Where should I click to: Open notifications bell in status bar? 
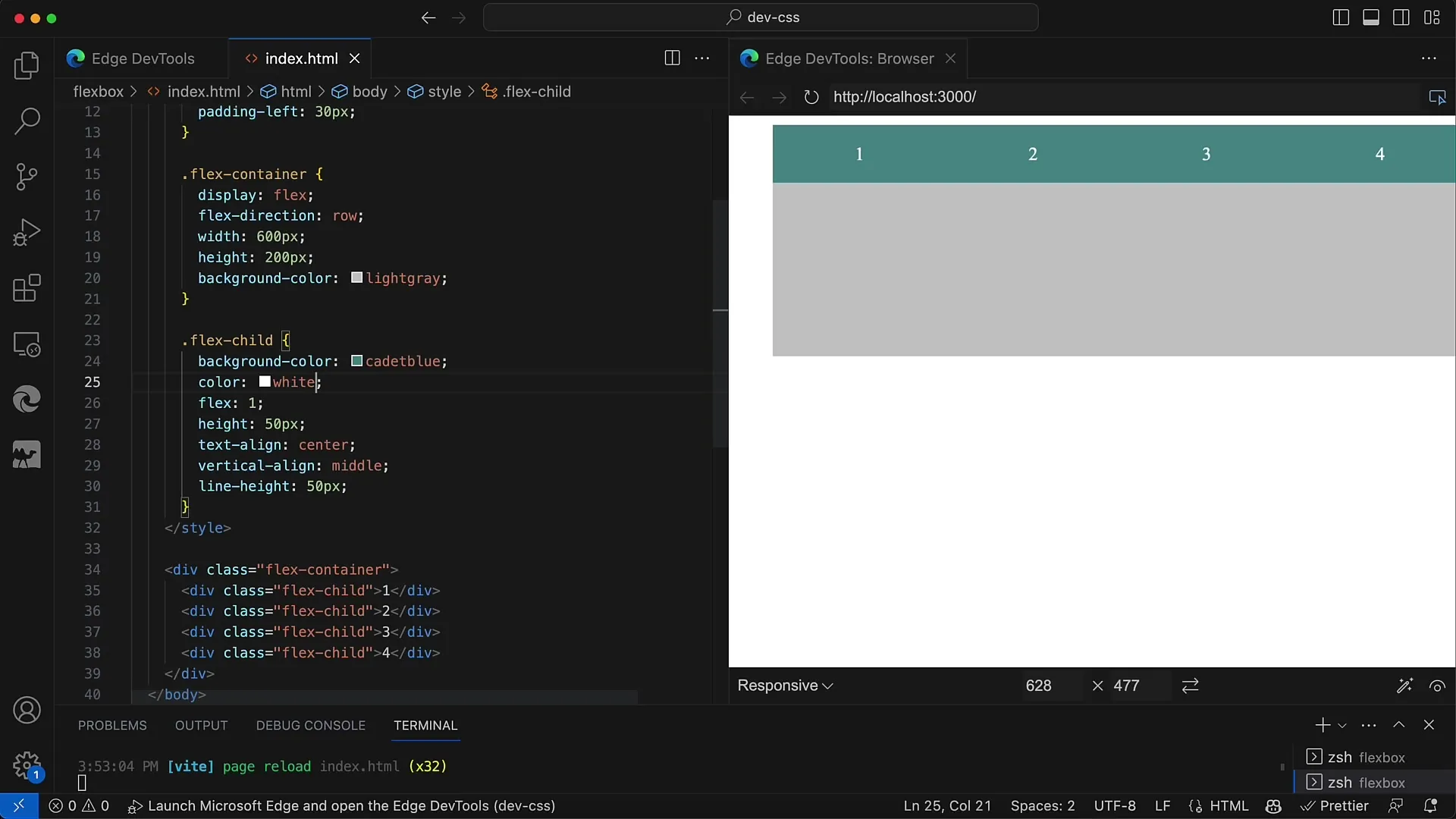pyautogui.click(x=1430, y=806)
